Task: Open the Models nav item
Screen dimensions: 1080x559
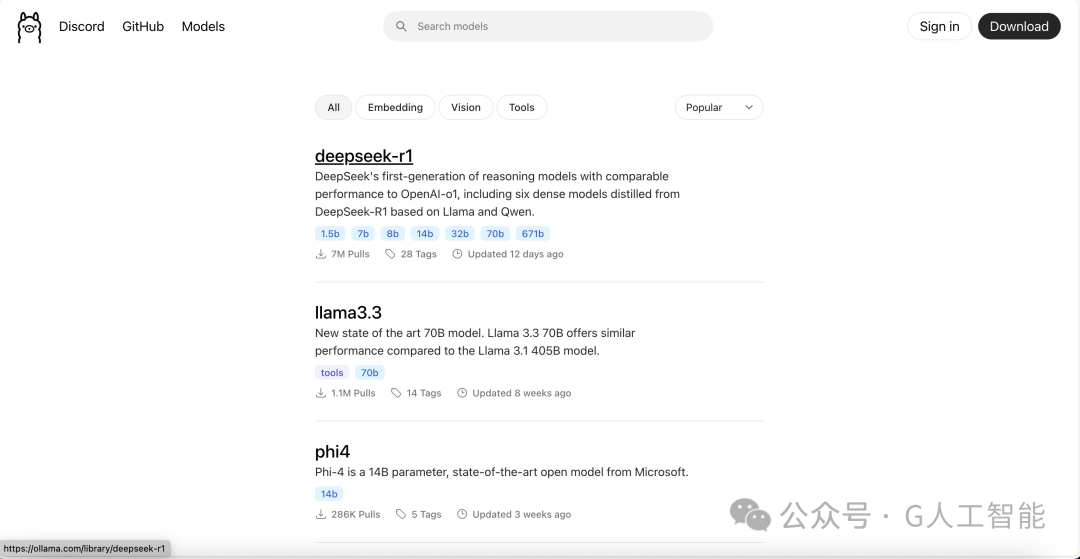Action: click(203, 26)
